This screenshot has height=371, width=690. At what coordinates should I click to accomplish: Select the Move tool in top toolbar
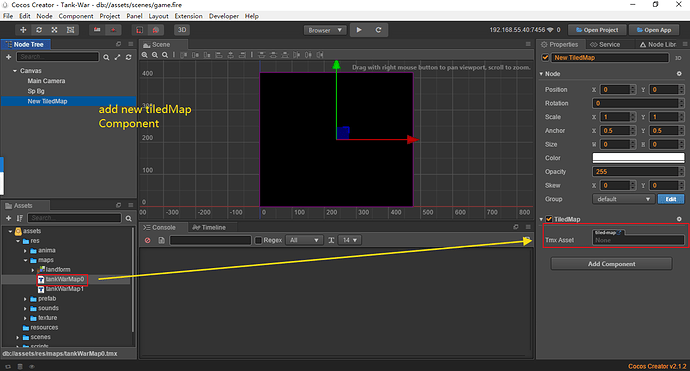[x=23, y=30]
